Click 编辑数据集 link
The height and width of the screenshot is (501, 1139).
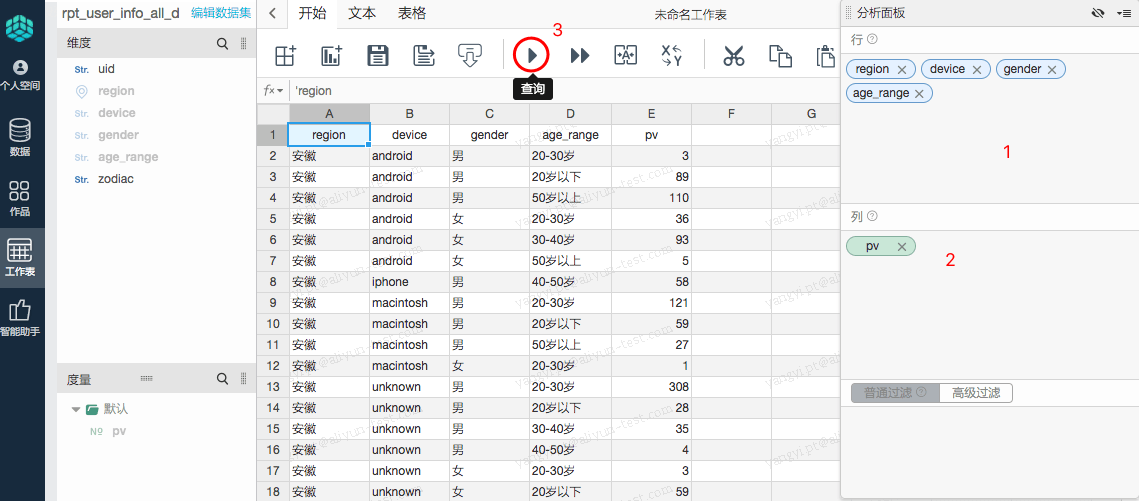(221, 13)
